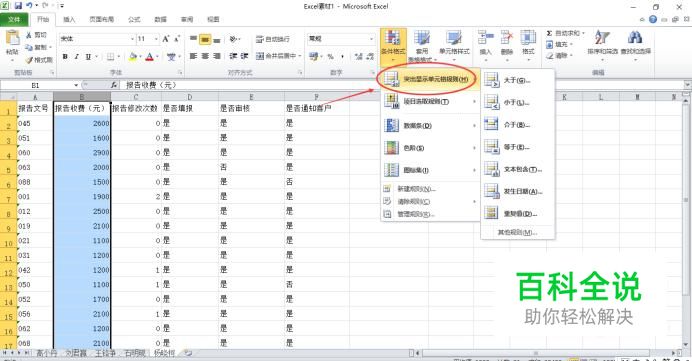
Task: Open the font color dropdown arrow
Action: (157, 56)
